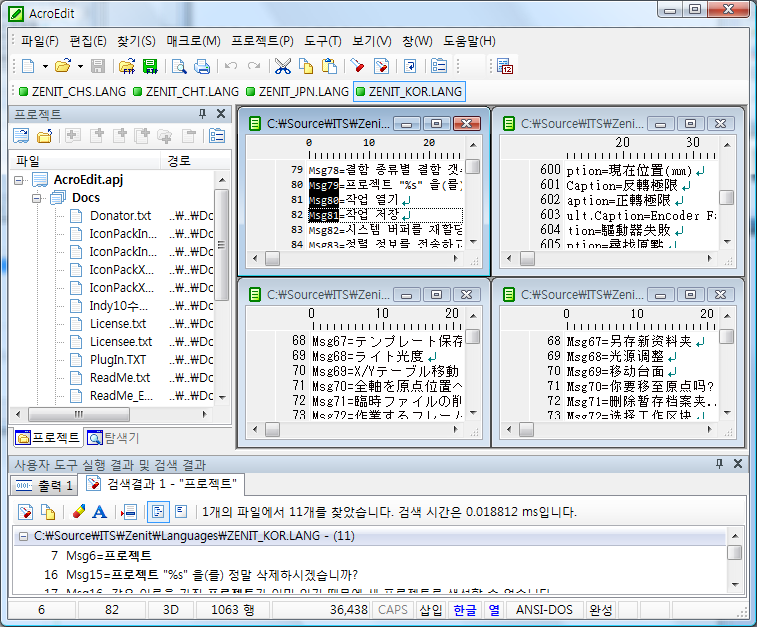Click project panel properties list icon

[x=217, y=136]
